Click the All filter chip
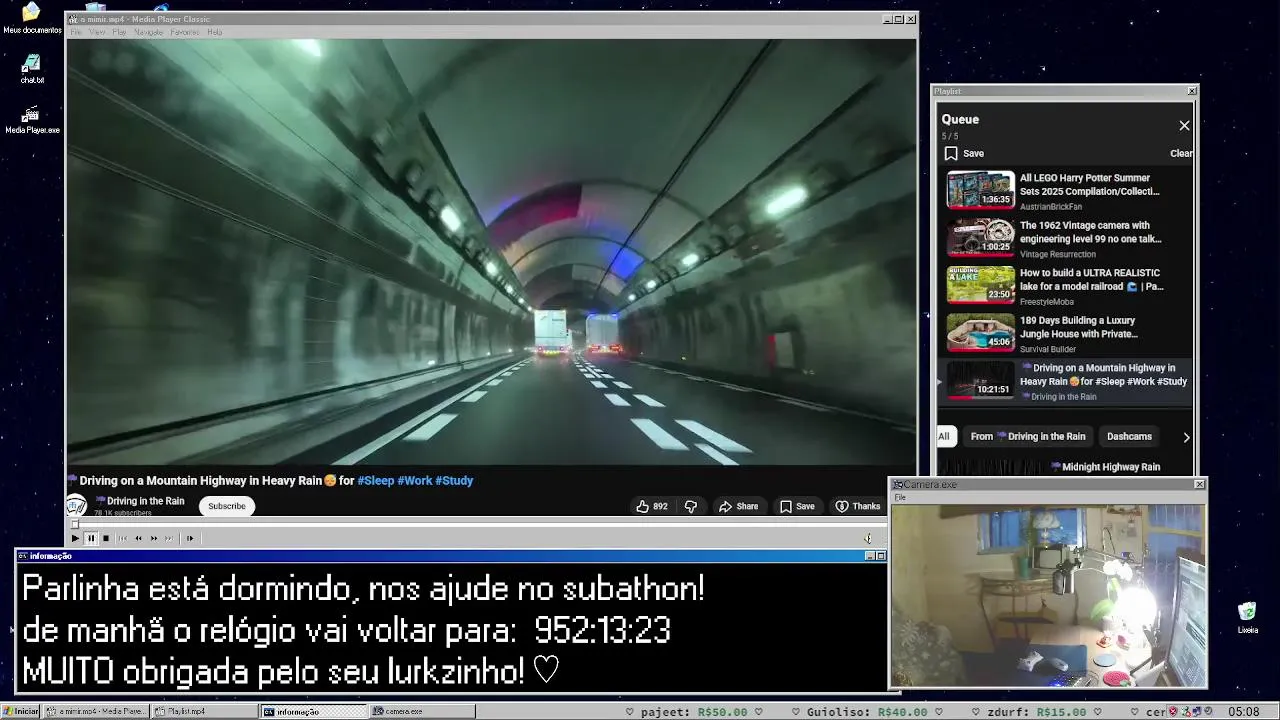Screen dimensions: 1280x720 (943, 436)
